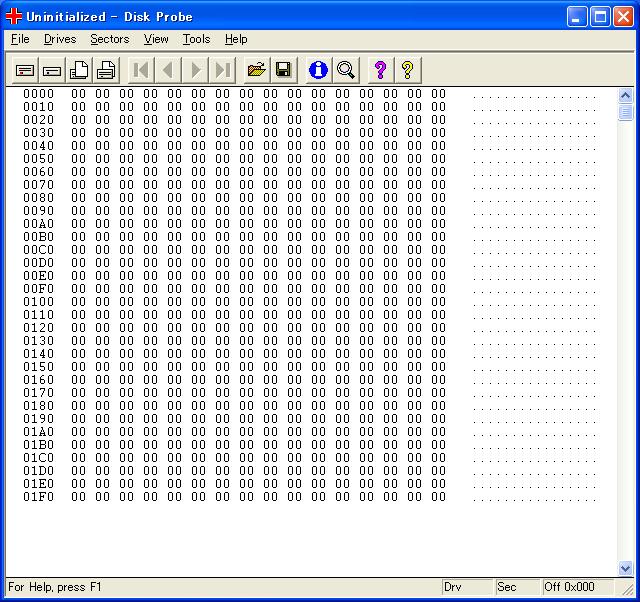
Task: Go to first sector button
Action: pos(141,70)
